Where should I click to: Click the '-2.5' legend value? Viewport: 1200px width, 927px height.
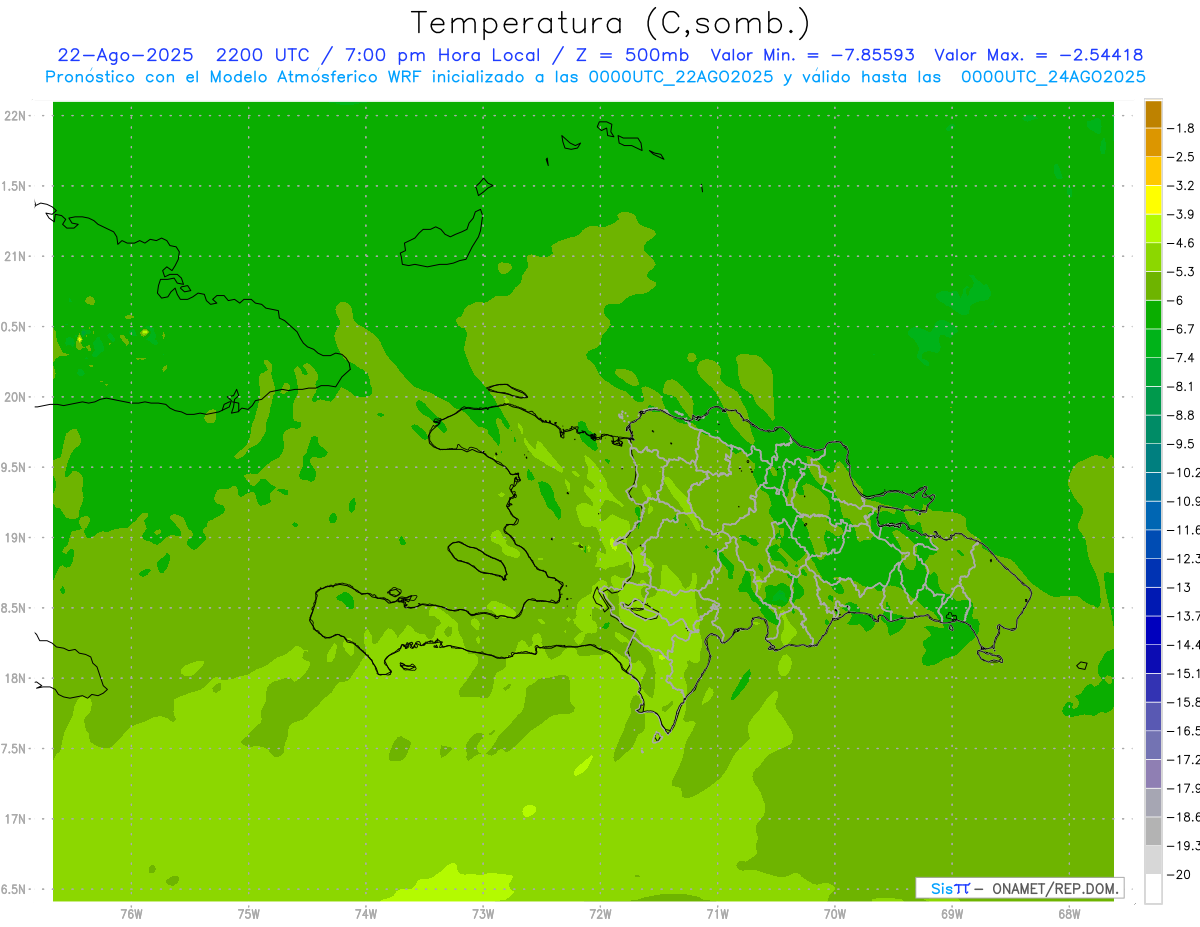click(x=1181, y=157)
